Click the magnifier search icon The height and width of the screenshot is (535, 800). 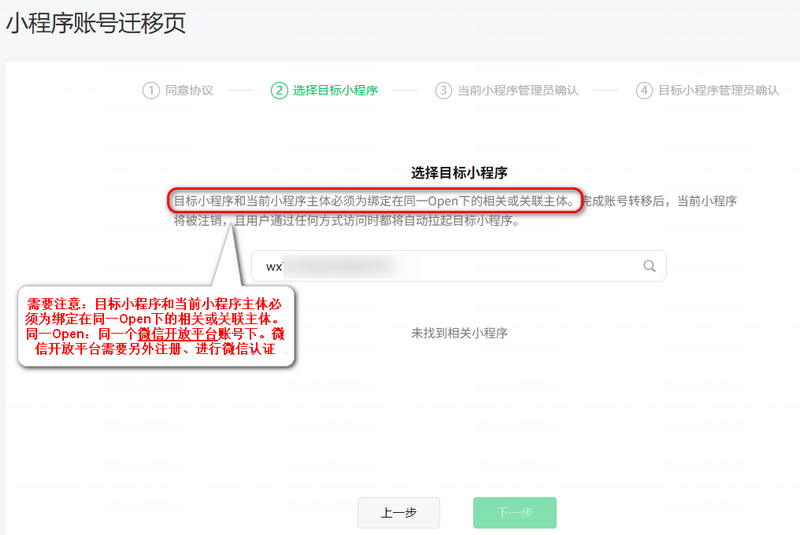pos(649,266)
